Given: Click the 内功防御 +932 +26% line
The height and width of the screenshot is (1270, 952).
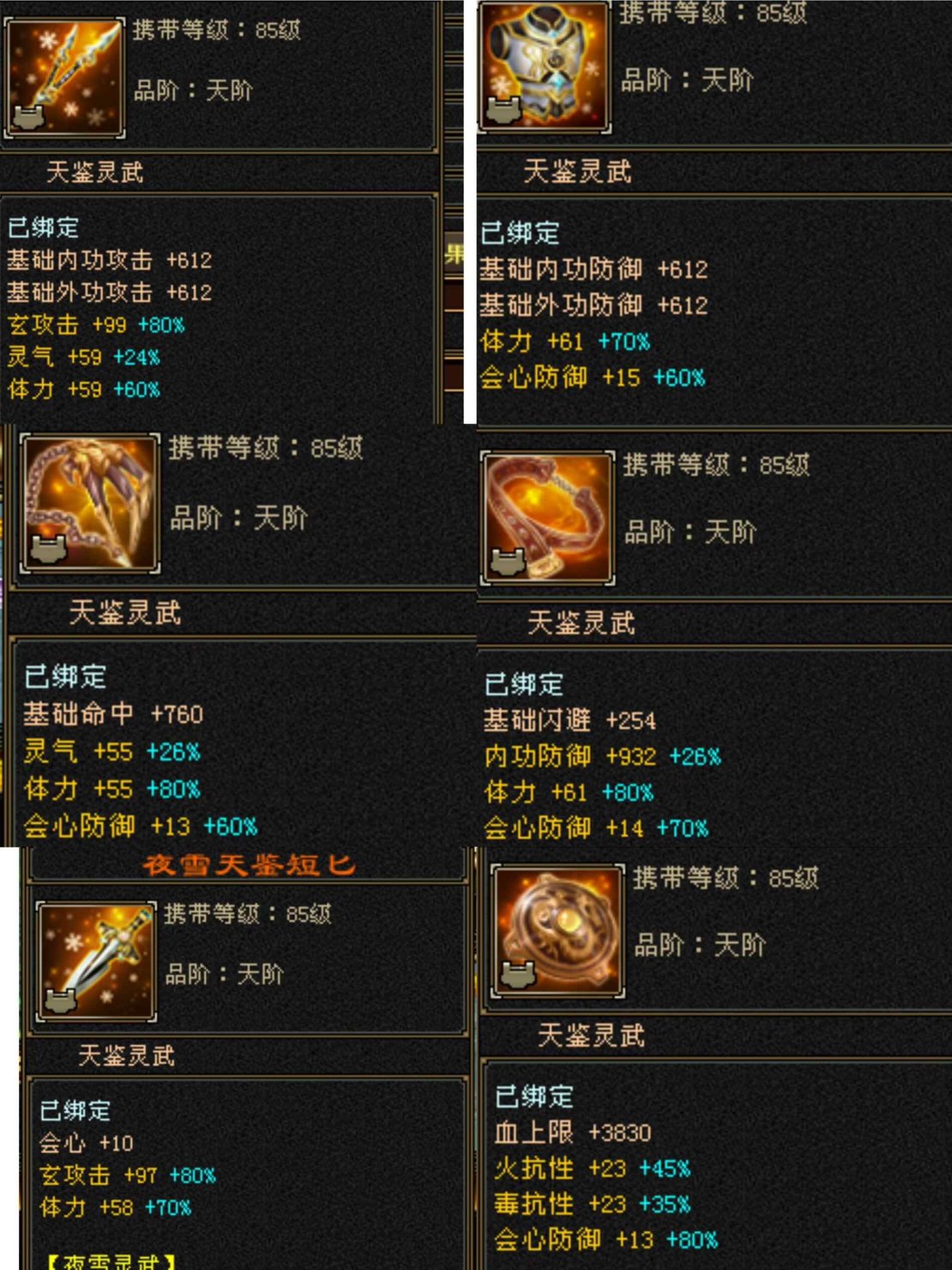Looking at the screenshot, I should (602, 756).
